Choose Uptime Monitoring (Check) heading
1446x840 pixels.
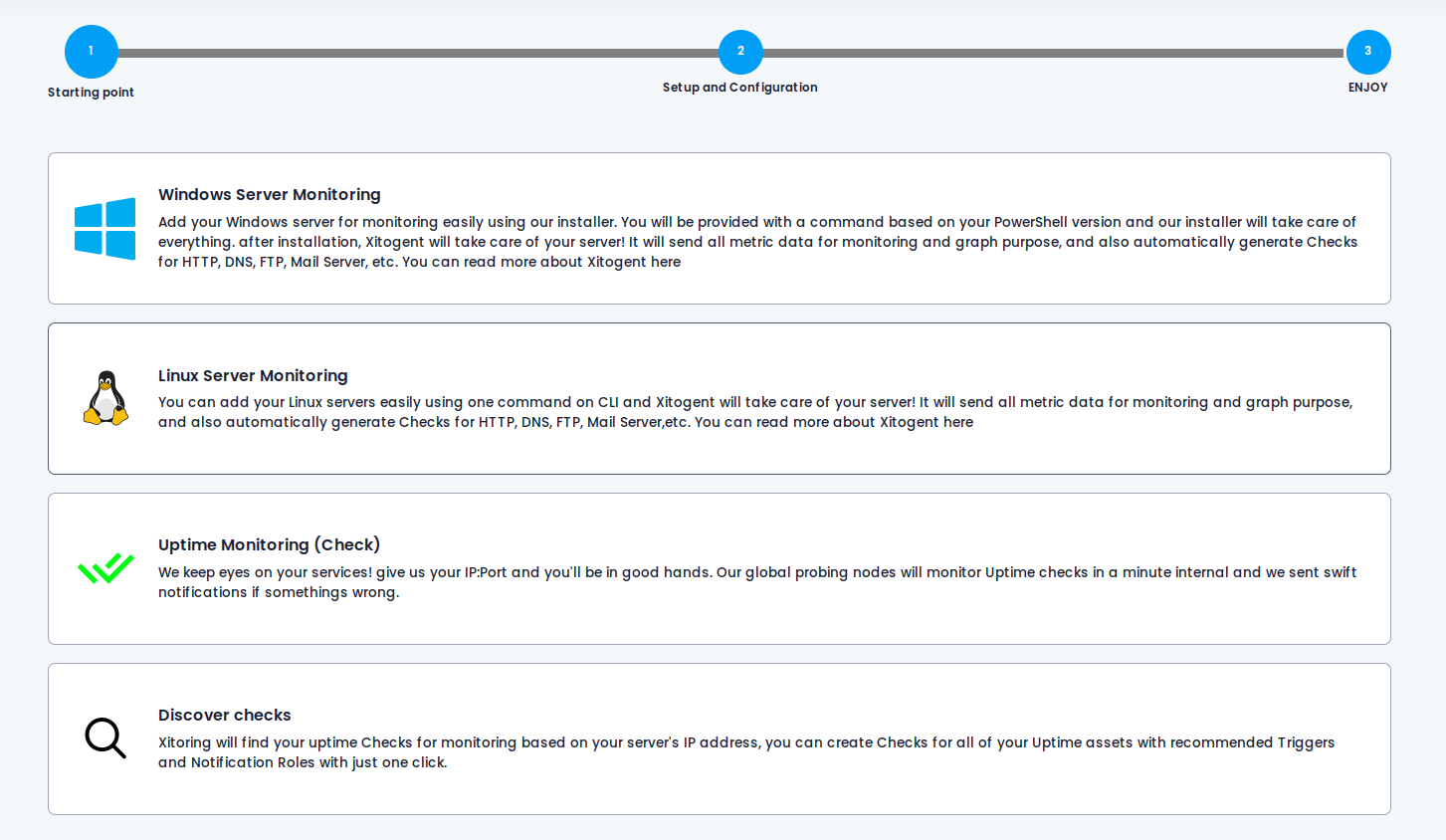(270, 544)
